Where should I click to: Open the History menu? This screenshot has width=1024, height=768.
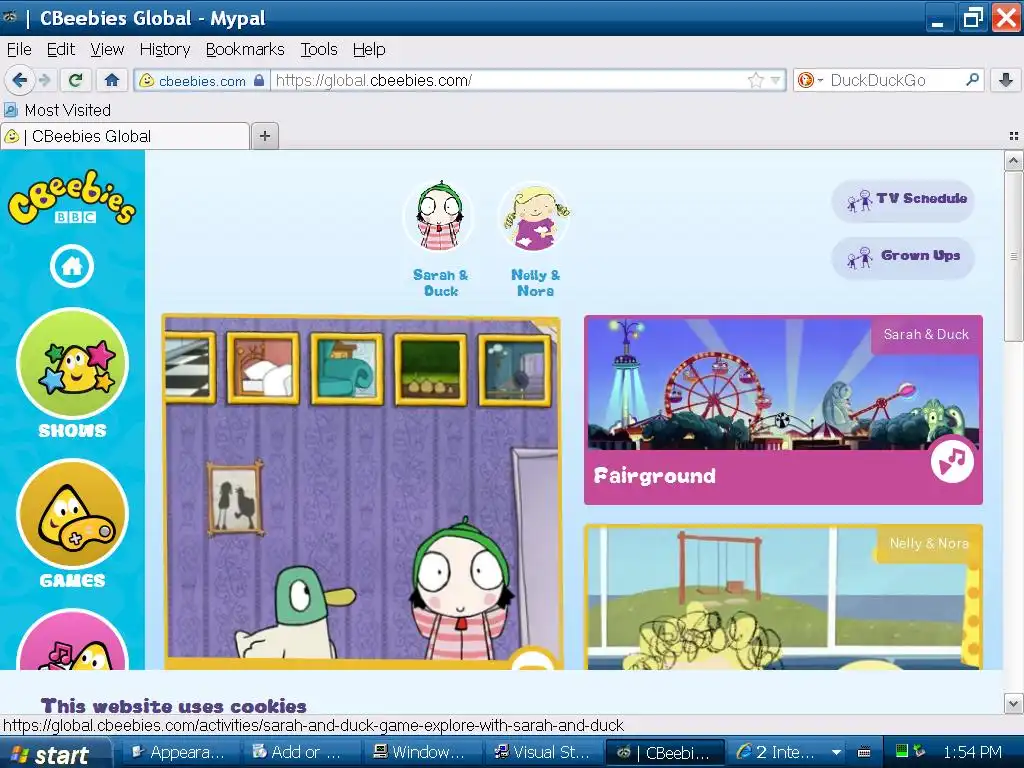point(165,50)
